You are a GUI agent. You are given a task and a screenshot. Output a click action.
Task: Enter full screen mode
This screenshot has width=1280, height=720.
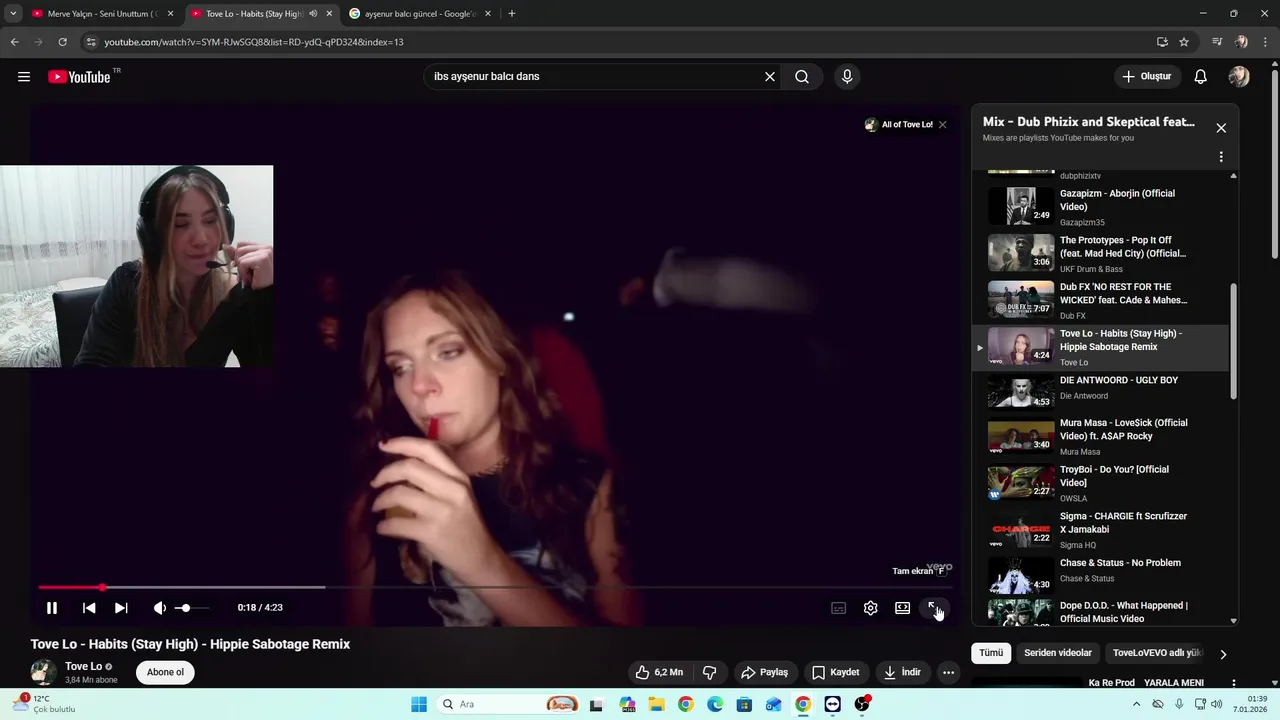933,608
